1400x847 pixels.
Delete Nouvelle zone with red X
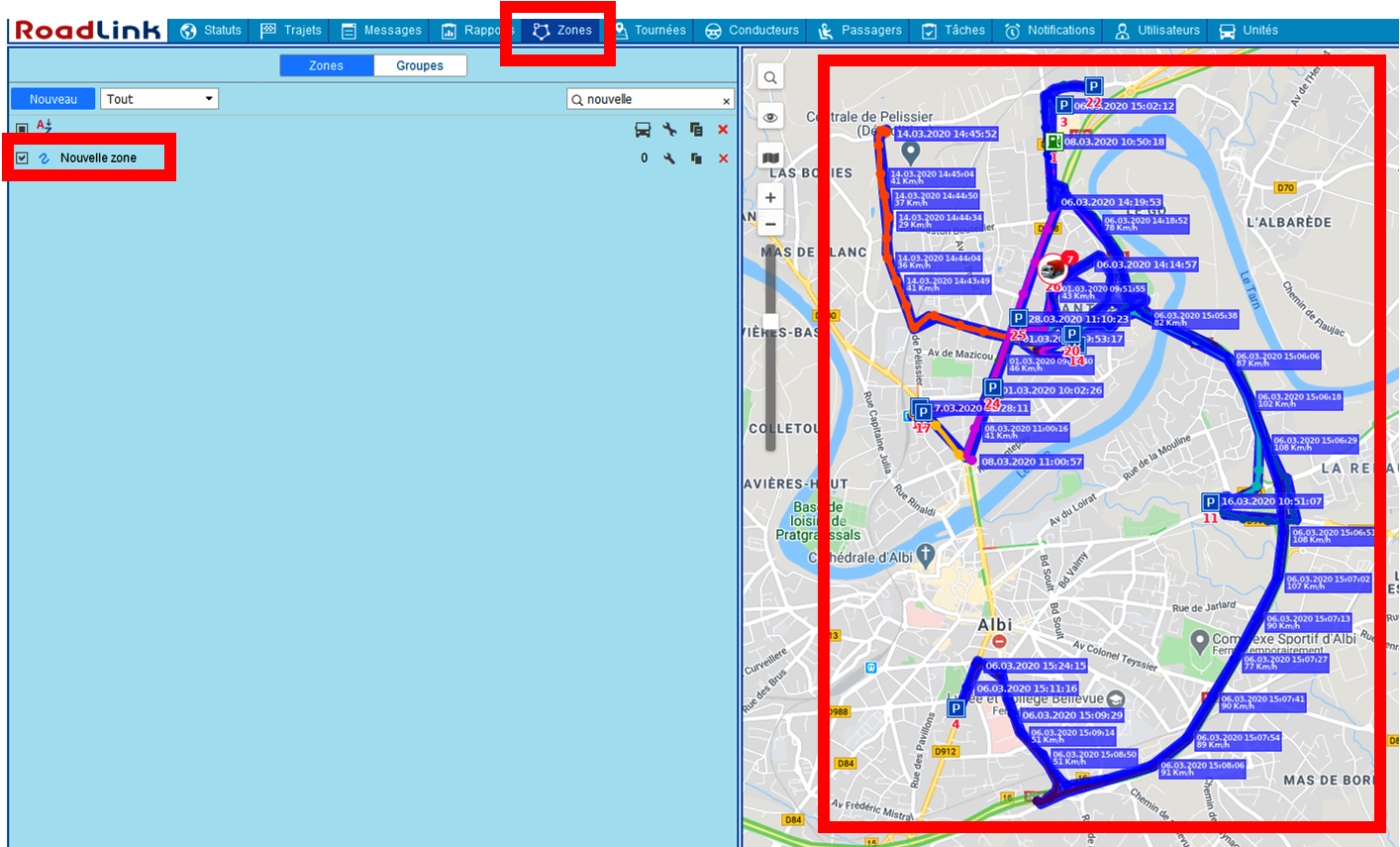click(x=723, y=159)
